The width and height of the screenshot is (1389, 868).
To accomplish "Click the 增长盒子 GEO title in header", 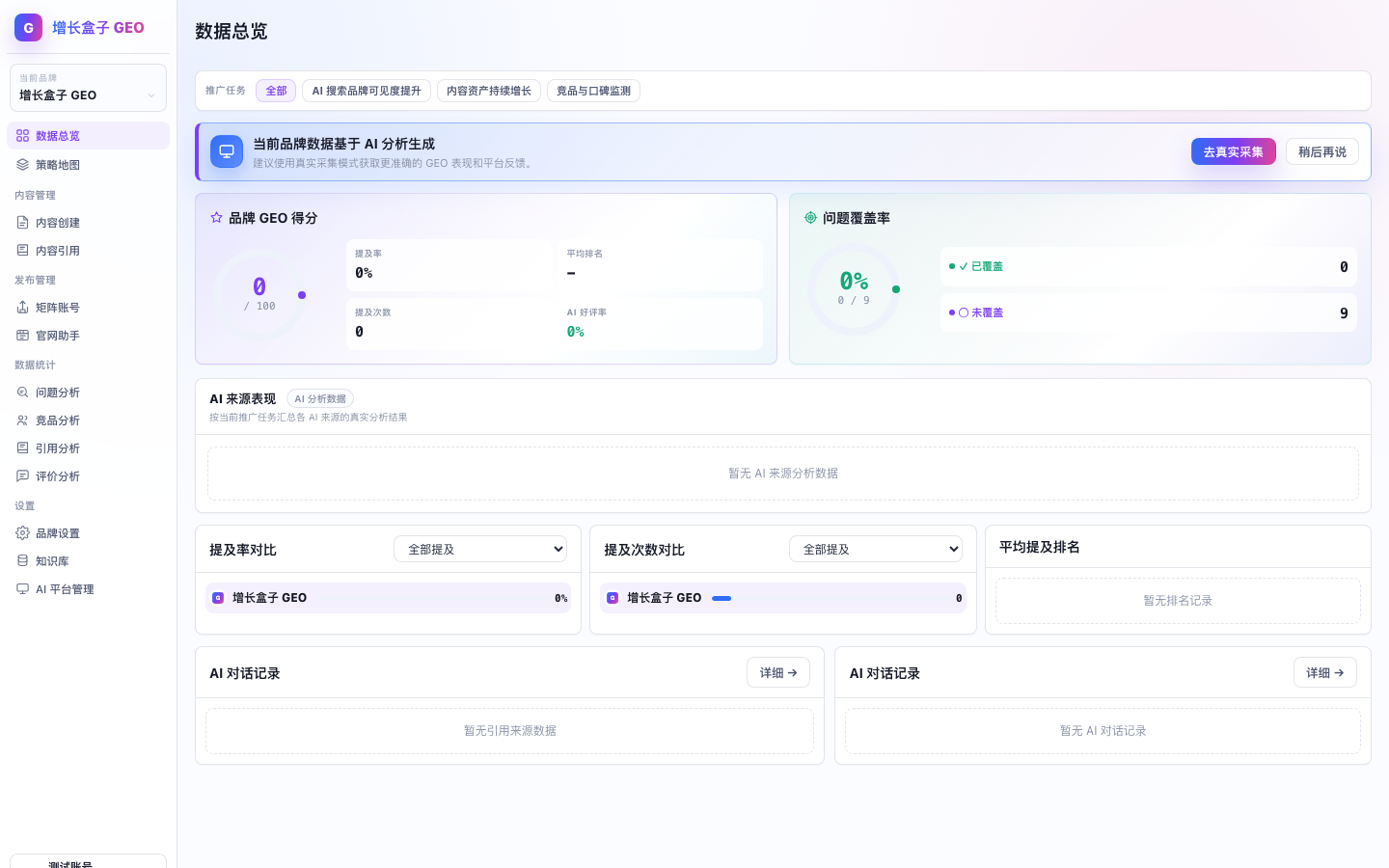I will (x=98, y=27).
